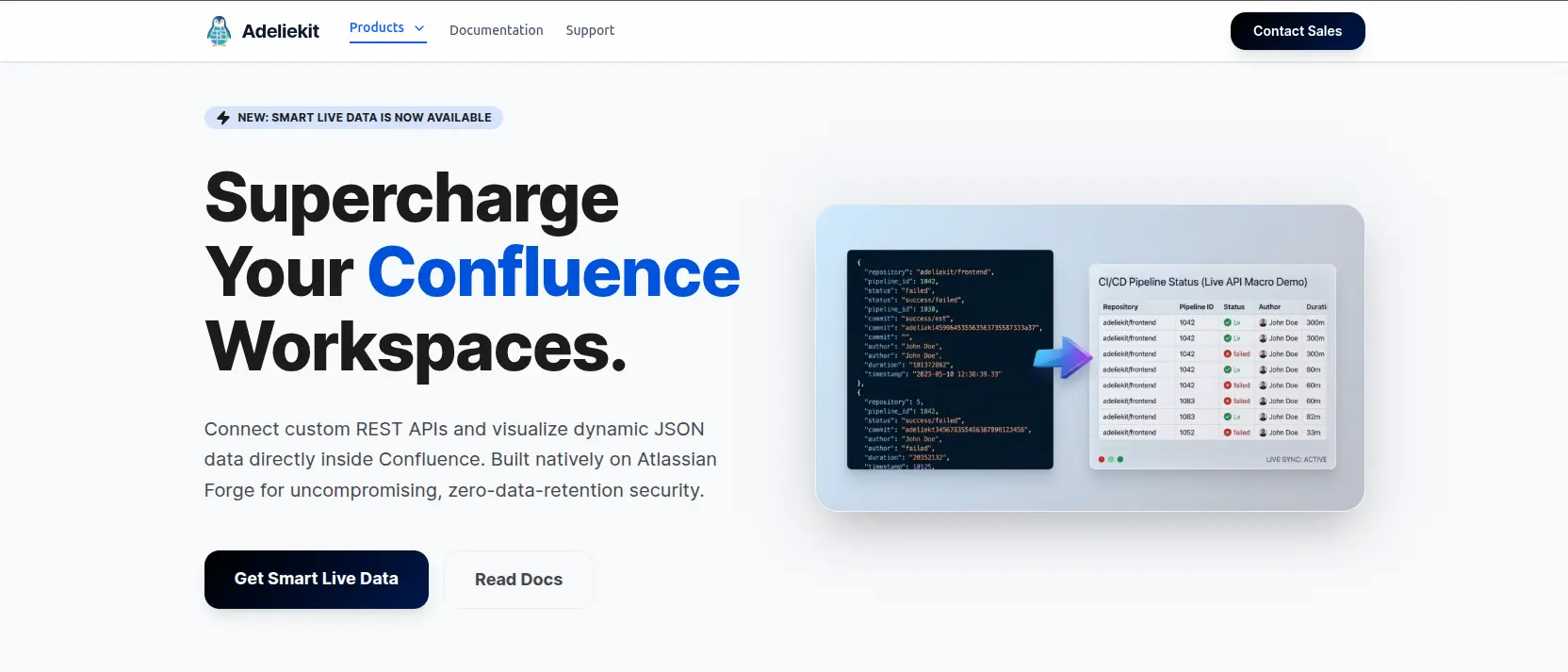The image size is (1568, 672).
Task: Click the word Confluence in headline
Action: pyautogui.click(x=553, y=272)
